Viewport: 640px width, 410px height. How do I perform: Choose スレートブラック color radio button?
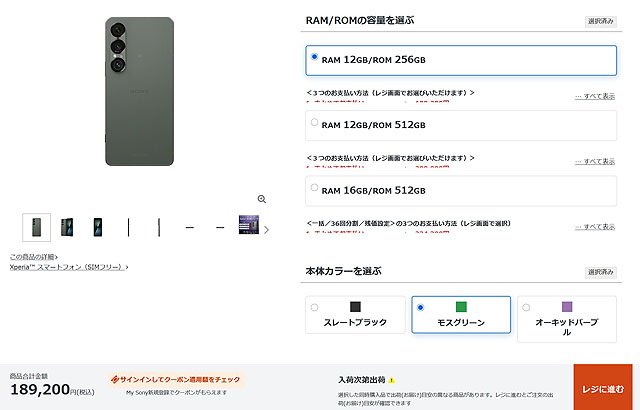point(314,307)
